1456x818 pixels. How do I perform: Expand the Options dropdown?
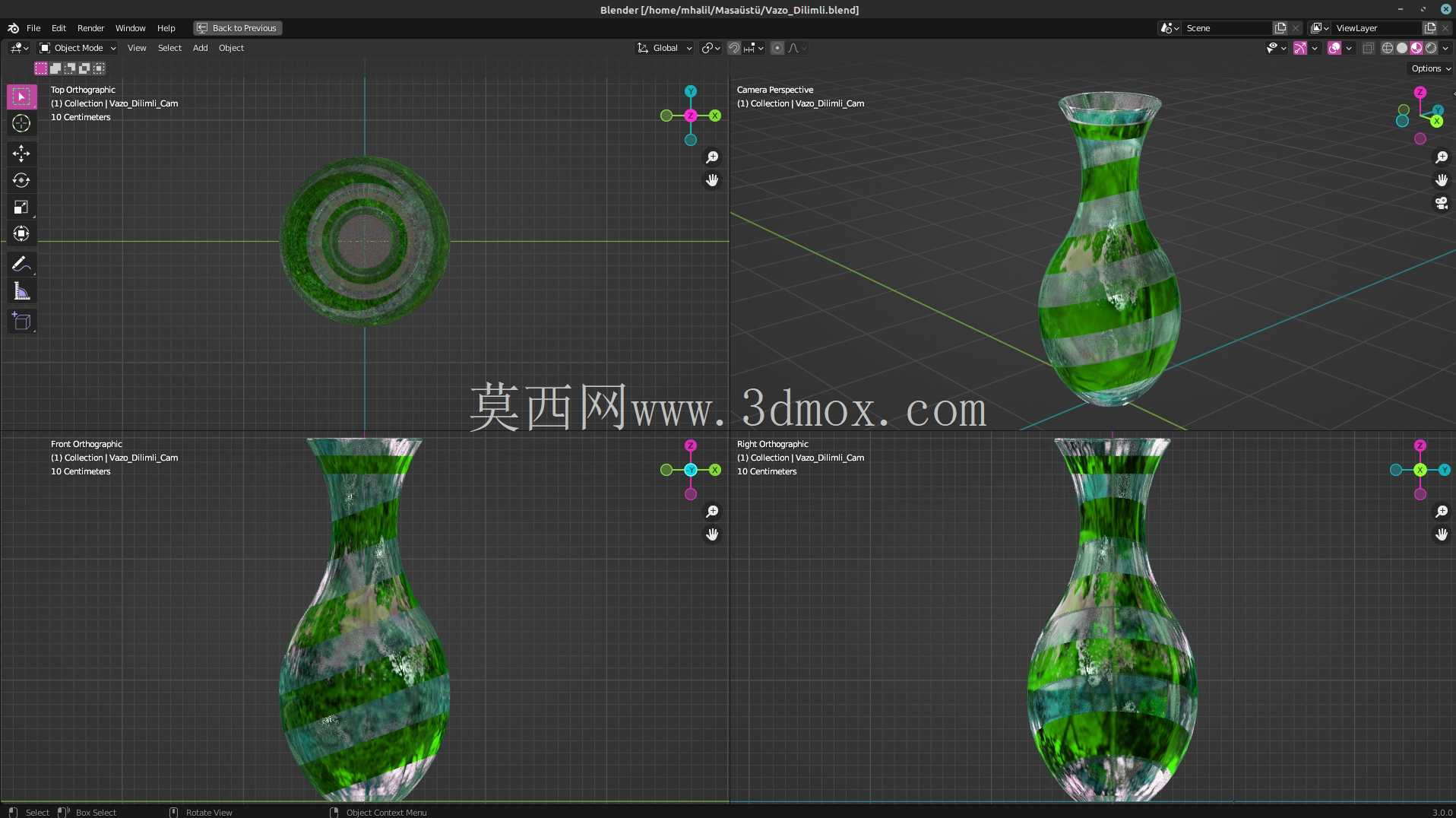1431,68
